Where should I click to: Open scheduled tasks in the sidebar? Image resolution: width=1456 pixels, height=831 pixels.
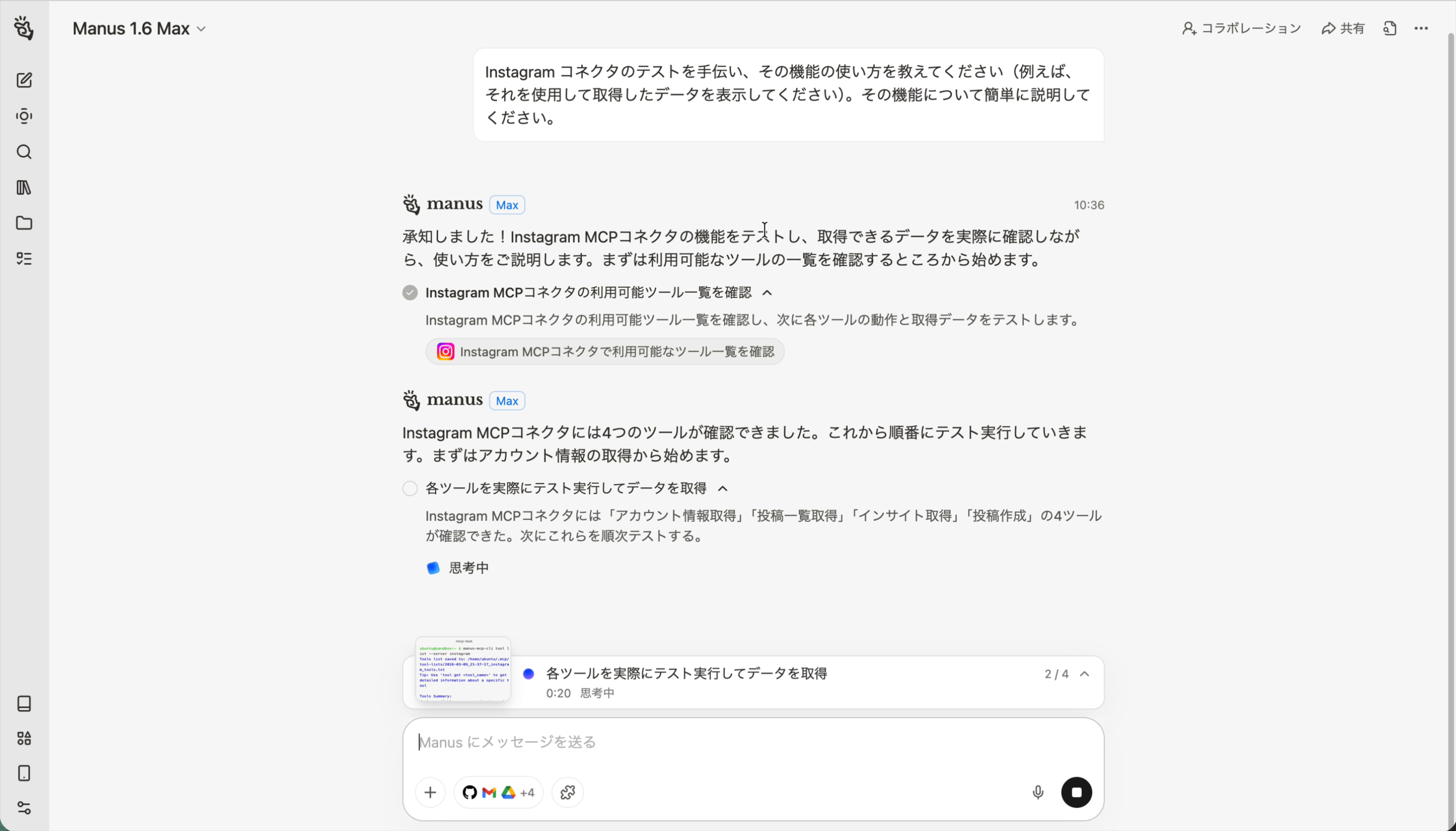[24, 116]
